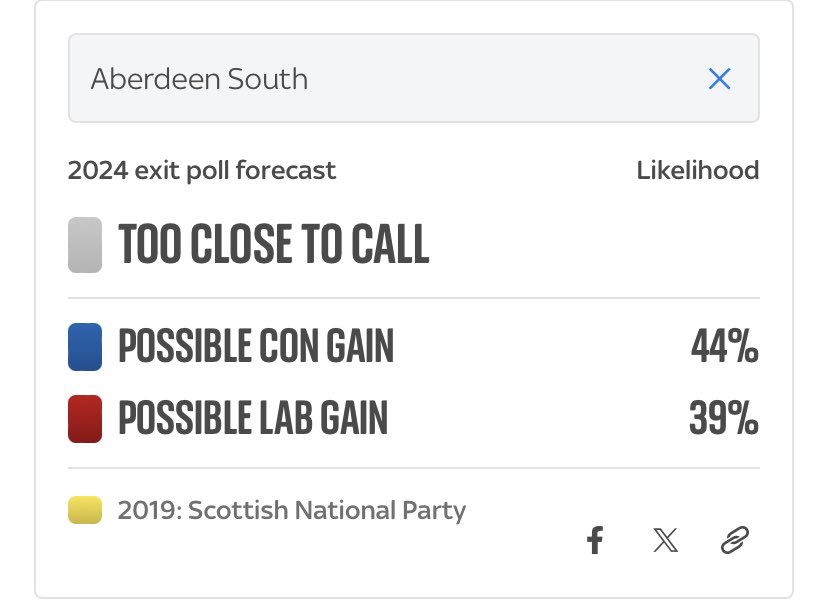This screenshot has width=828, height=602.
Task: Click the POSSIBLE LAB GAIN row
Action: (x=414, y=418)
